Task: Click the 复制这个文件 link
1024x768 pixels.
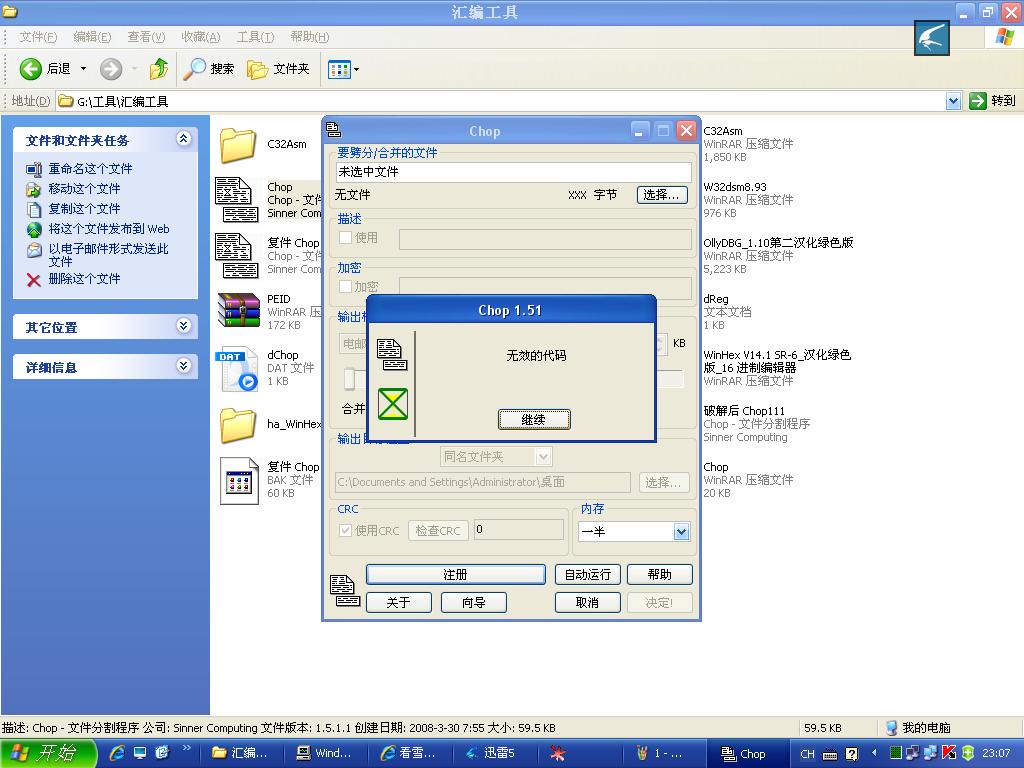Action: pyautogui.click(x=84, y=209)
